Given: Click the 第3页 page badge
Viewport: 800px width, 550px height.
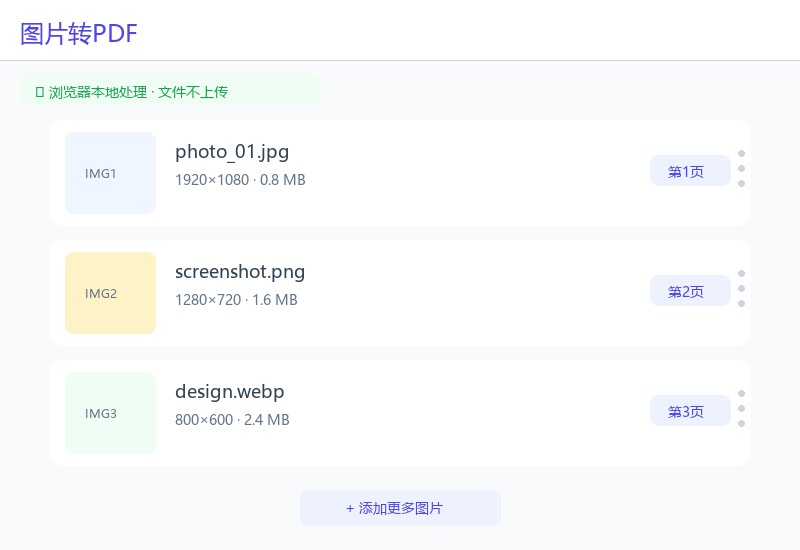Looking at the screenshot, I should click(690, 411).
